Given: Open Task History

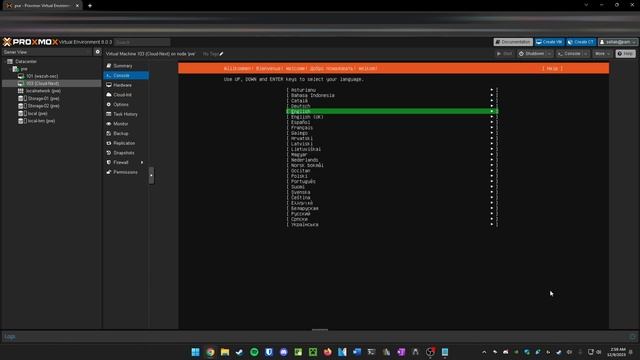Looking at the screenshot, I should pyautogui.click(x=126, y=114).
